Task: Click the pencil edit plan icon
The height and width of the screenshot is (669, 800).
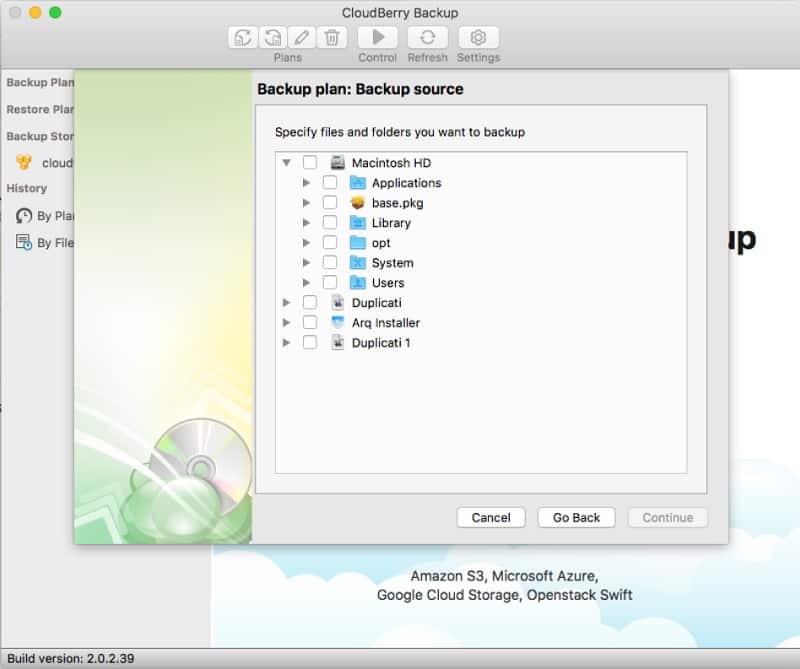Action: tap(302, 37)
